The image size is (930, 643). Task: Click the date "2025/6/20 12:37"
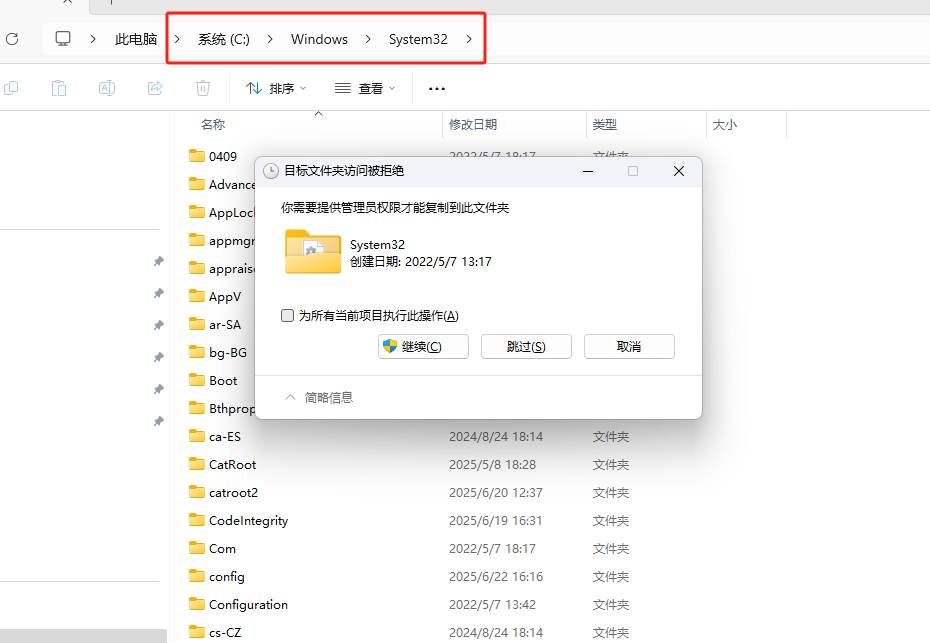(x=496, y=492)
